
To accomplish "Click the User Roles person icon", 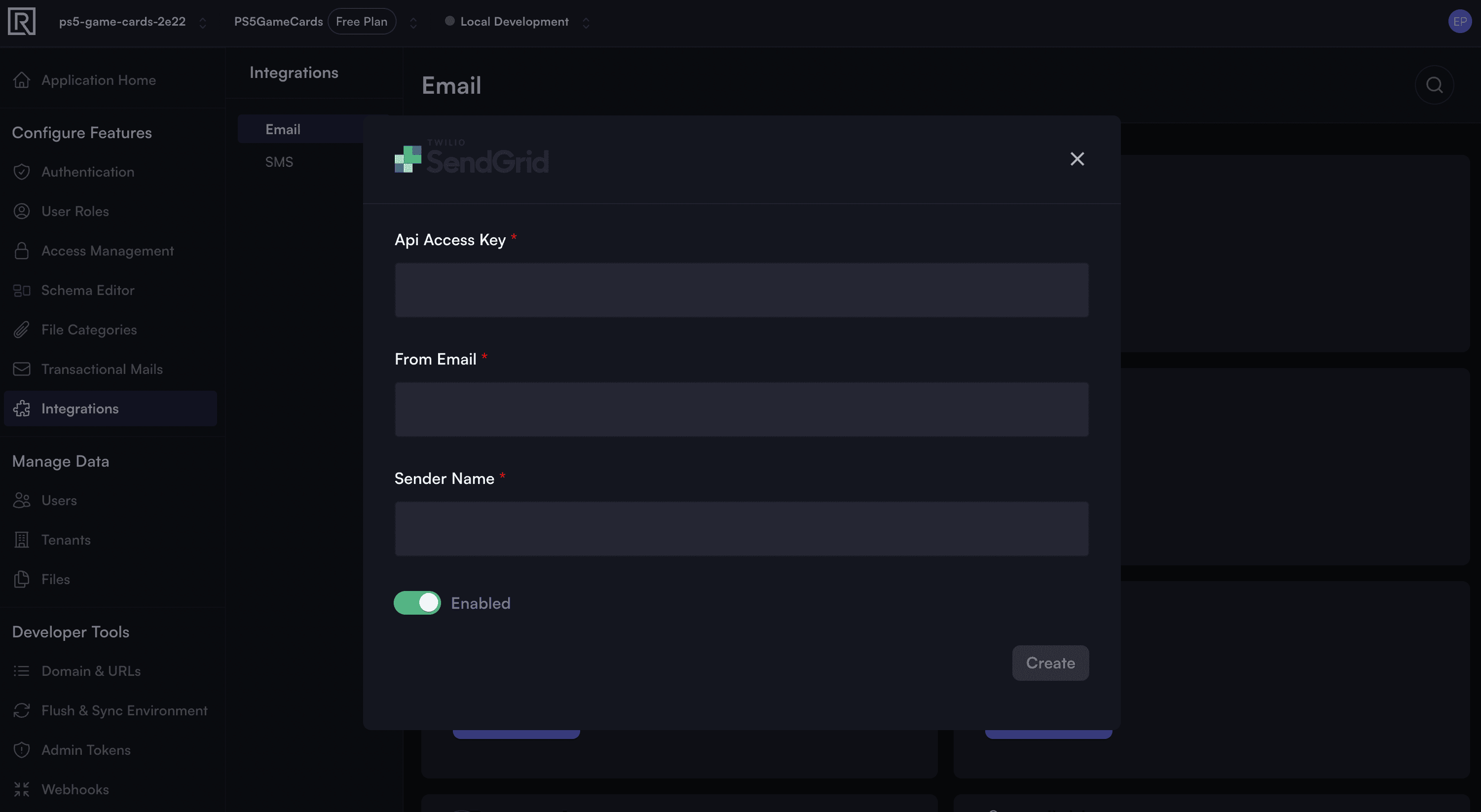I will pos(22,211).
